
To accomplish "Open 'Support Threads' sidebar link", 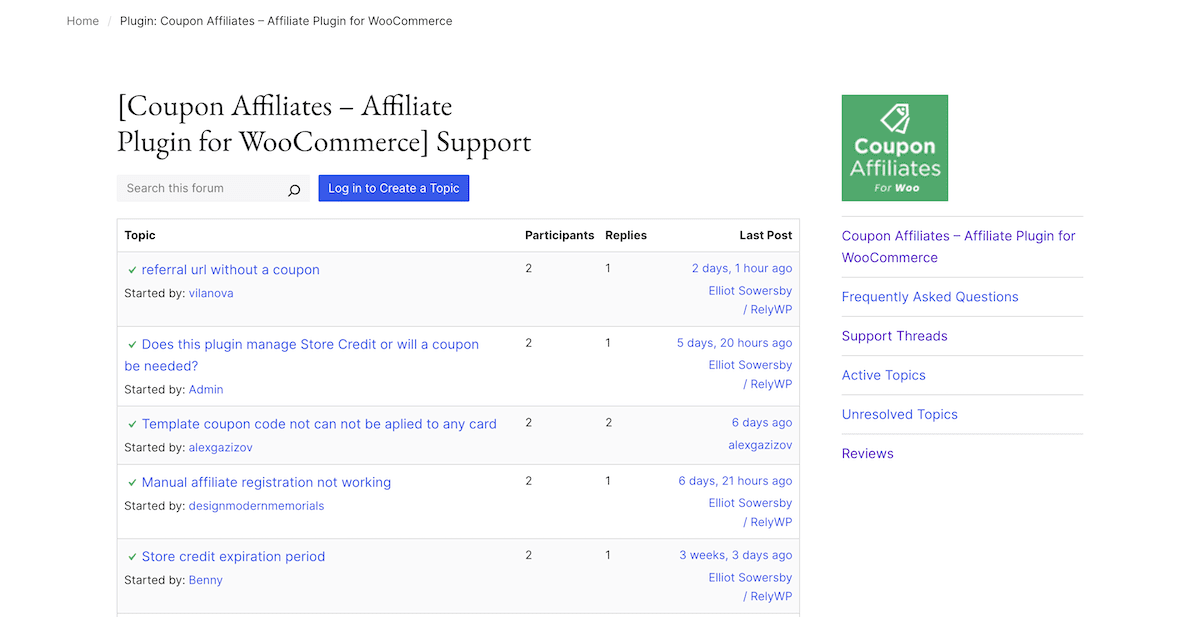I will click(x=895, y=336).
